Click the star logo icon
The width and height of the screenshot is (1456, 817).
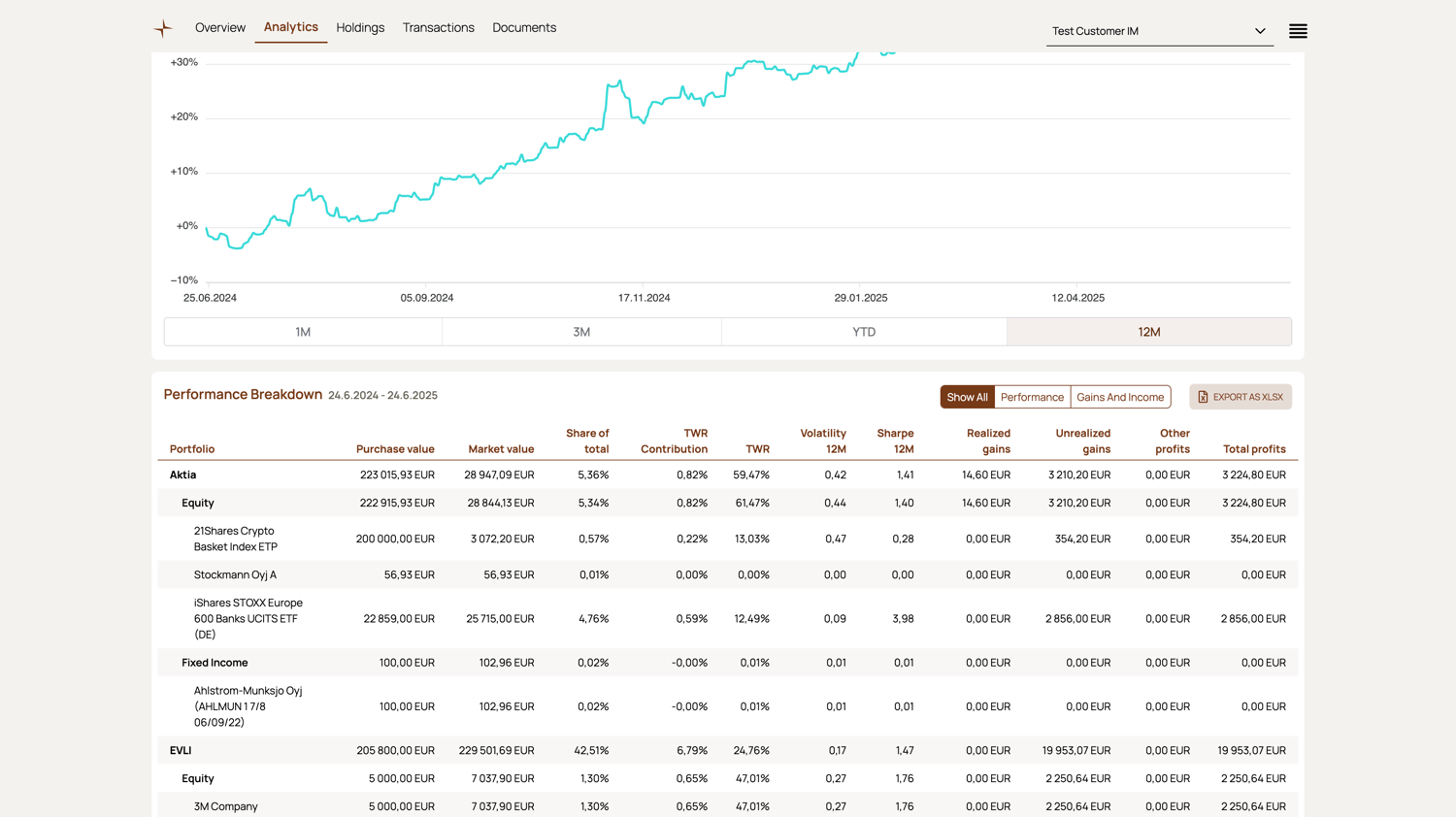click(x=163, y=28)
